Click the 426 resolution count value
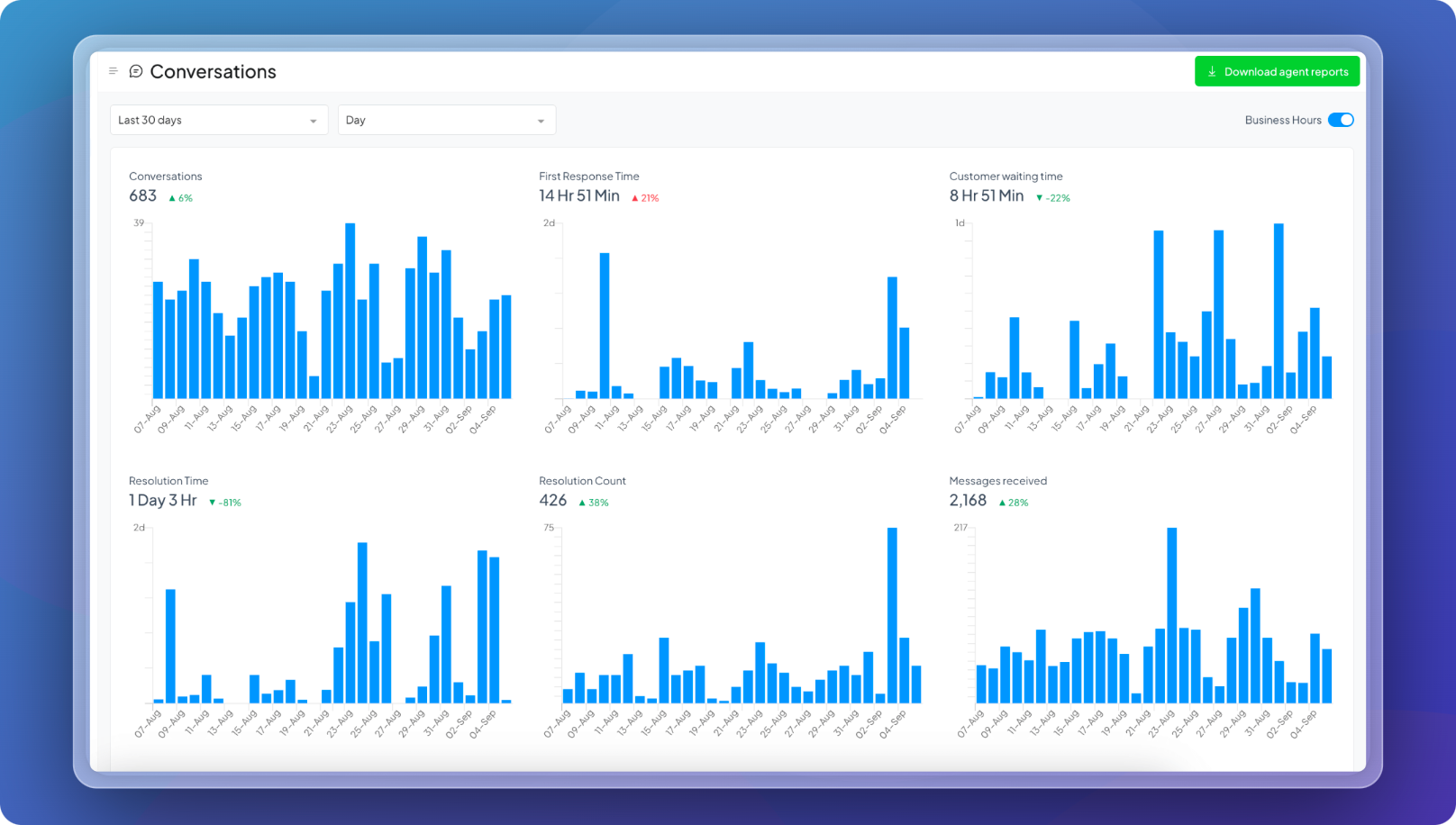 click(553, 501)
